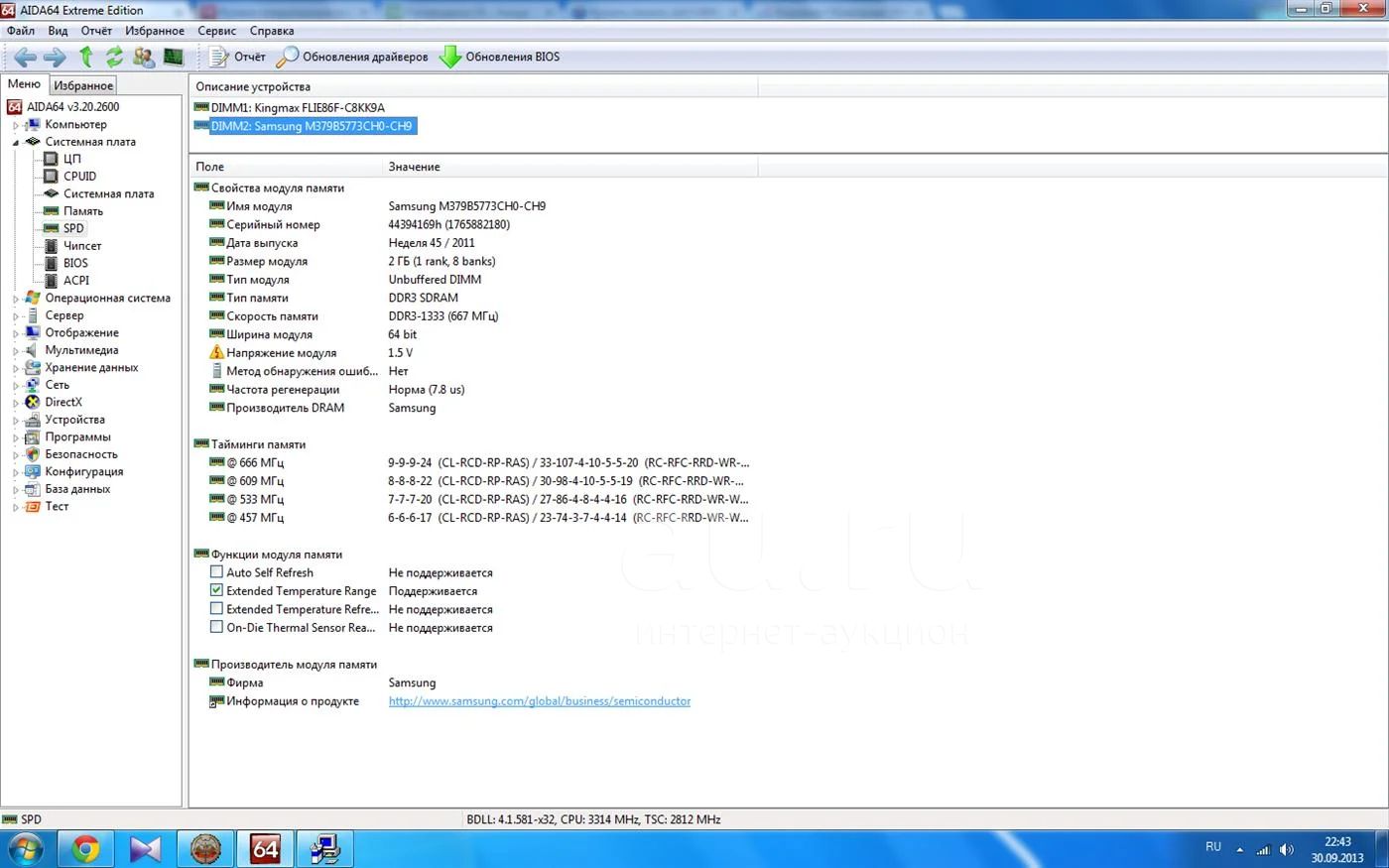Viewport: 1389px width, 868px height.
Task: Click the AIDA64 taskbar button
Action: coord(265,849)
